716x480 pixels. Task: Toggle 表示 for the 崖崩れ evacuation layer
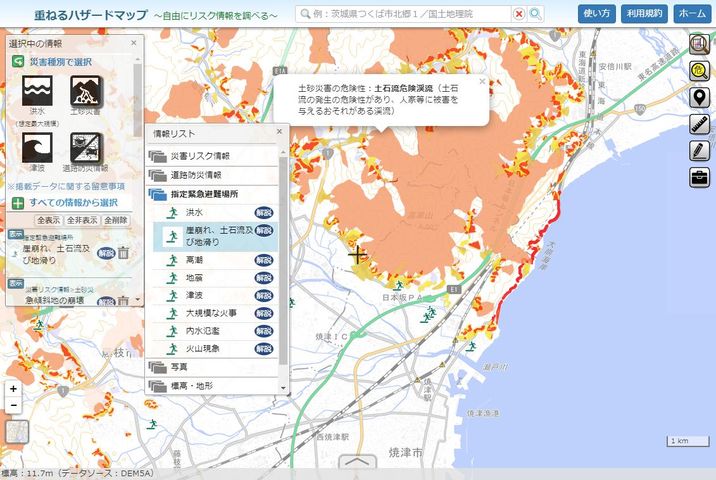(x=15, y=234)
